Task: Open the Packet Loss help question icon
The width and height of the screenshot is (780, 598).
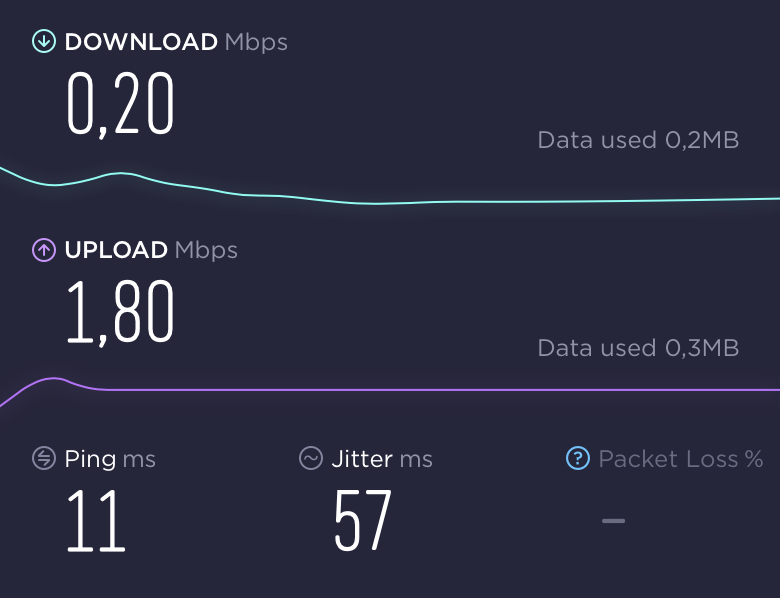Action: [578, 458]
